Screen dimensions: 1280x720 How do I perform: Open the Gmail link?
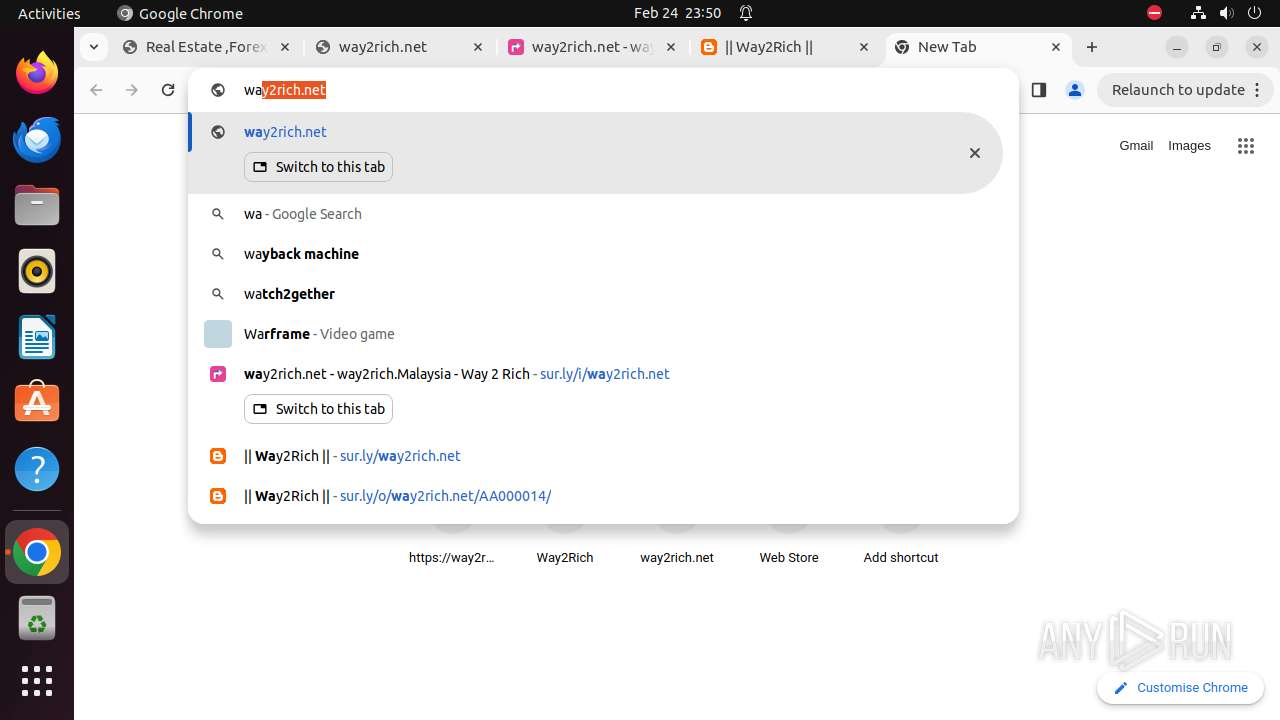coord(1136,146)
